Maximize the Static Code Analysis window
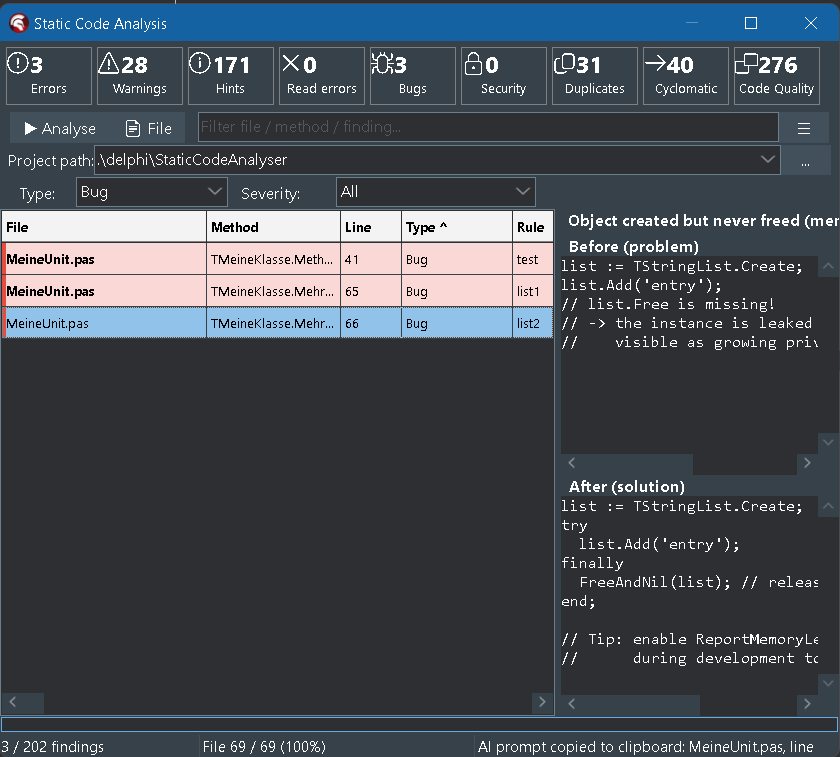The width and height of the screenshot is (840, 757). pyautogui.click(x=751, y=23)
